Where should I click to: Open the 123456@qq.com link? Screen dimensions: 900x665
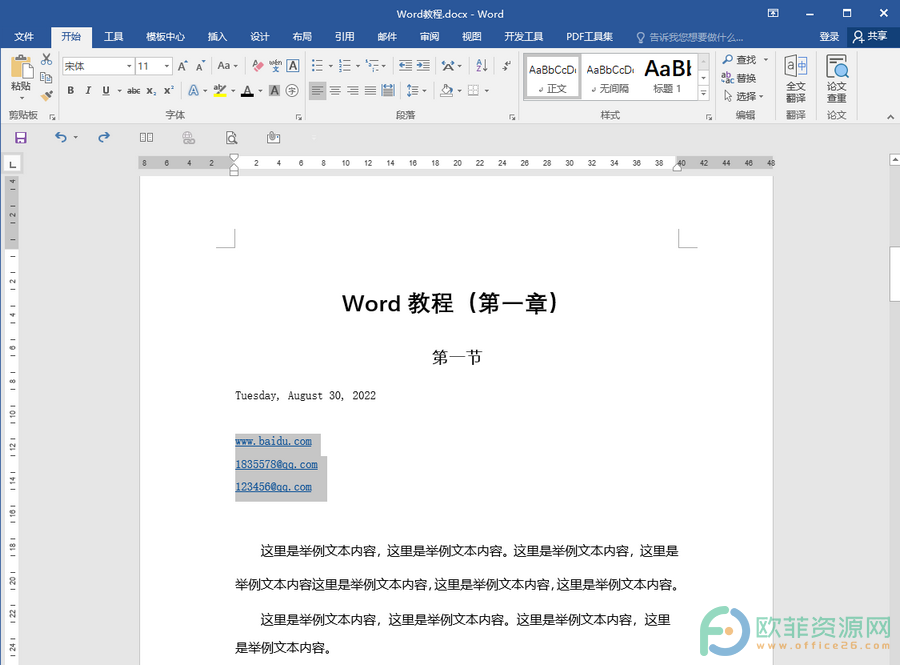pyautogui.click(x=273, y=487)
